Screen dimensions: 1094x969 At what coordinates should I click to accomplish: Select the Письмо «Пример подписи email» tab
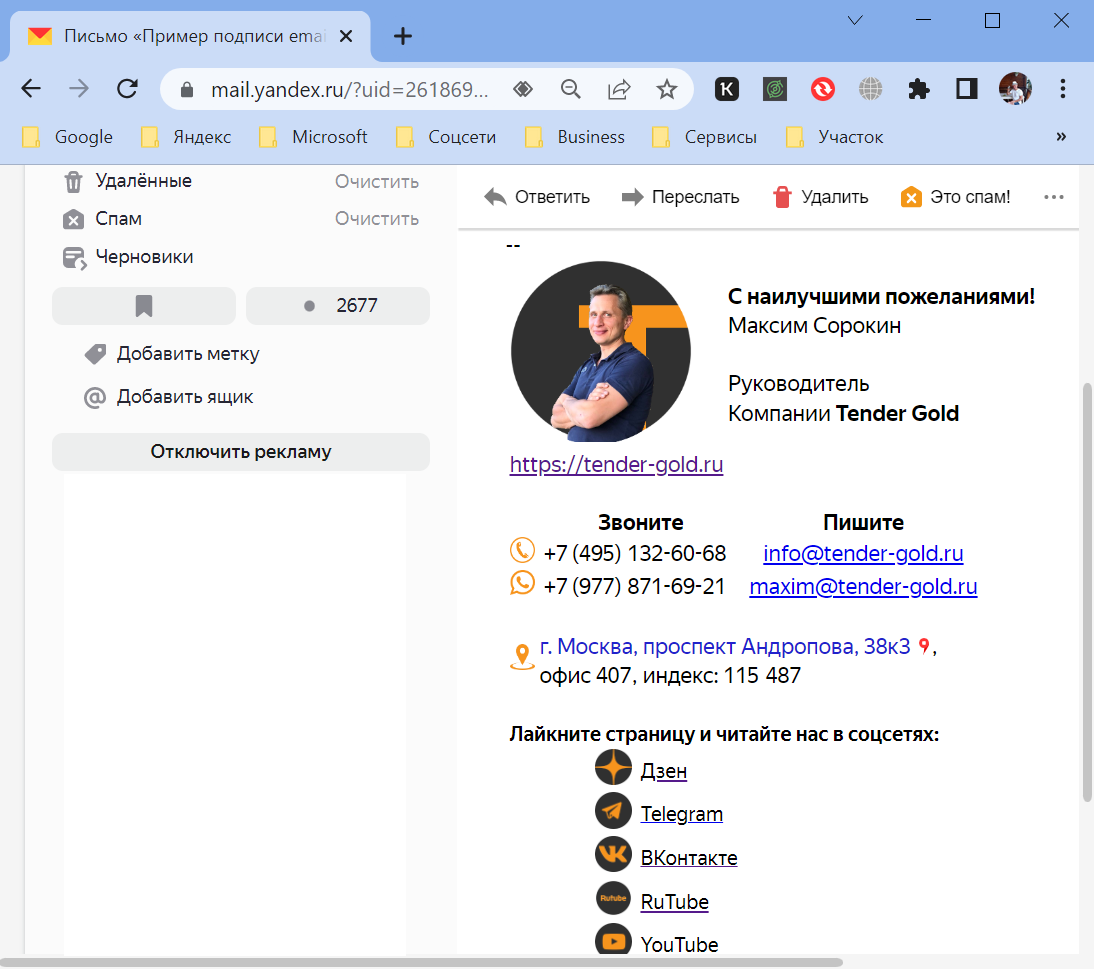[190, 36]
